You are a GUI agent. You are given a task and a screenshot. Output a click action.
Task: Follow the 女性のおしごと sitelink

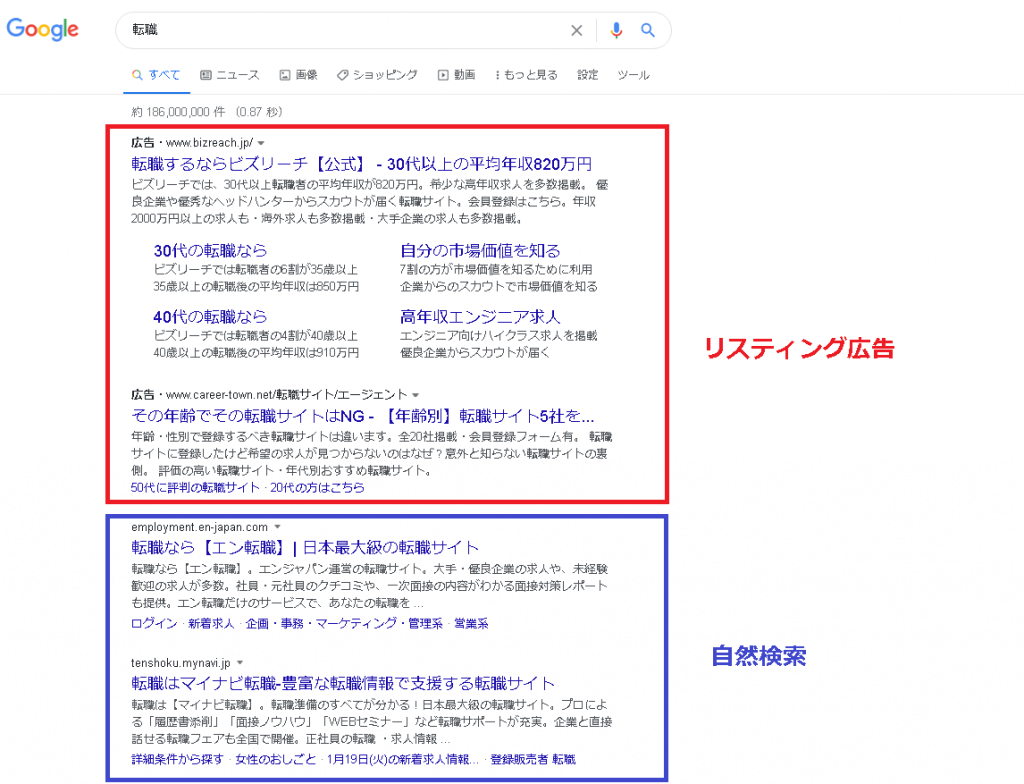tap(276, 759)
